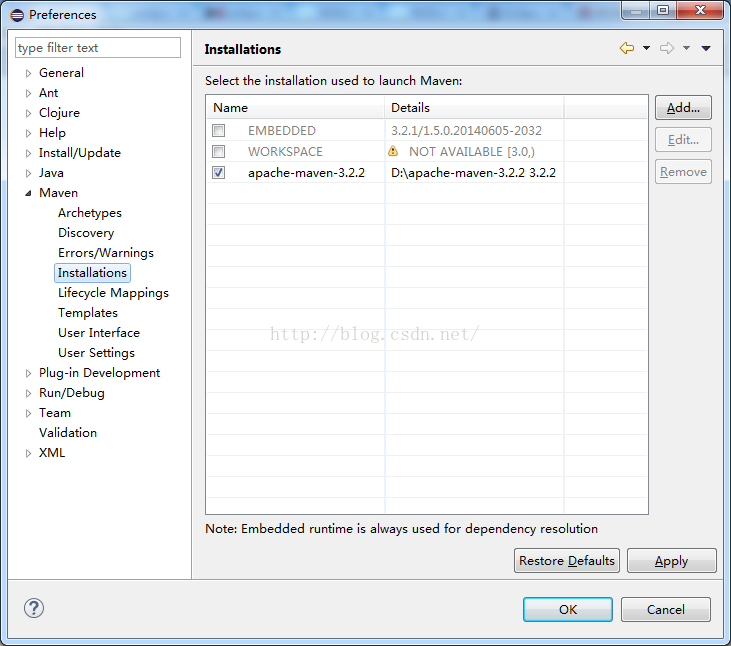This screenshot has height=646, width=731.
Task: Open Lifecycle Mappings page
Action: pos(113,293)
